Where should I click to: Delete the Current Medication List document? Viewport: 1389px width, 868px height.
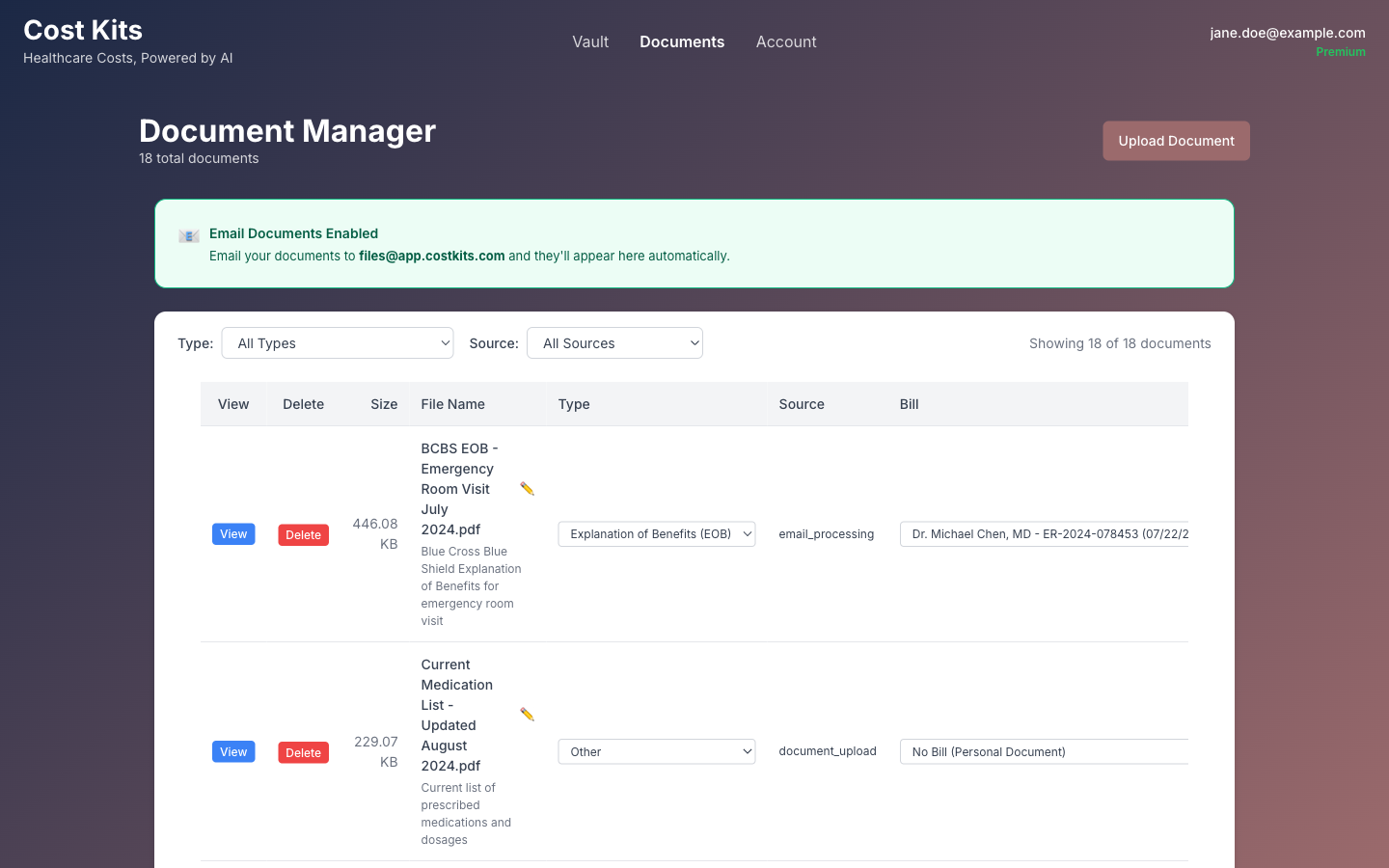[303, 751]
